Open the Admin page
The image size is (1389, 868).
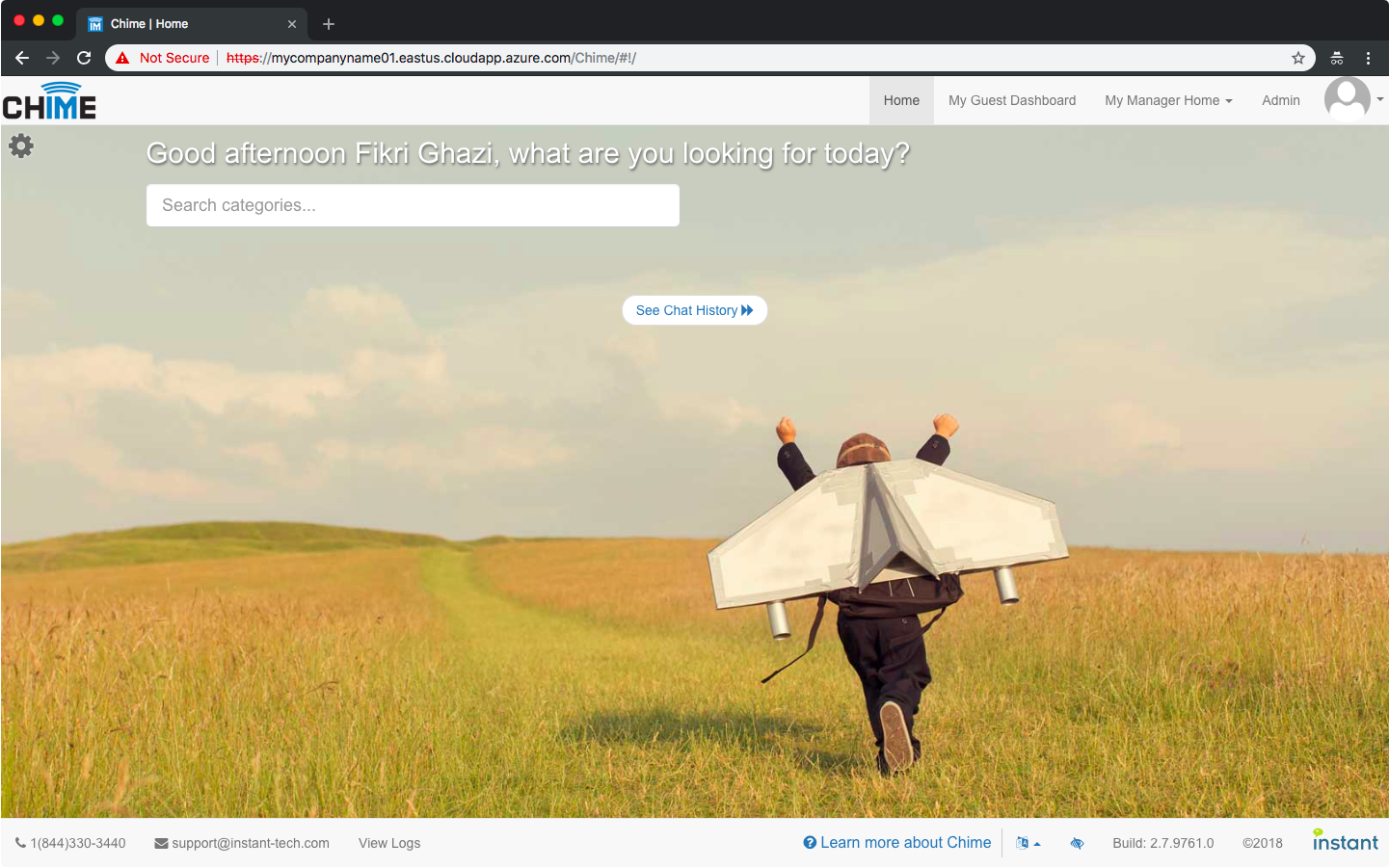(1281, 100)
